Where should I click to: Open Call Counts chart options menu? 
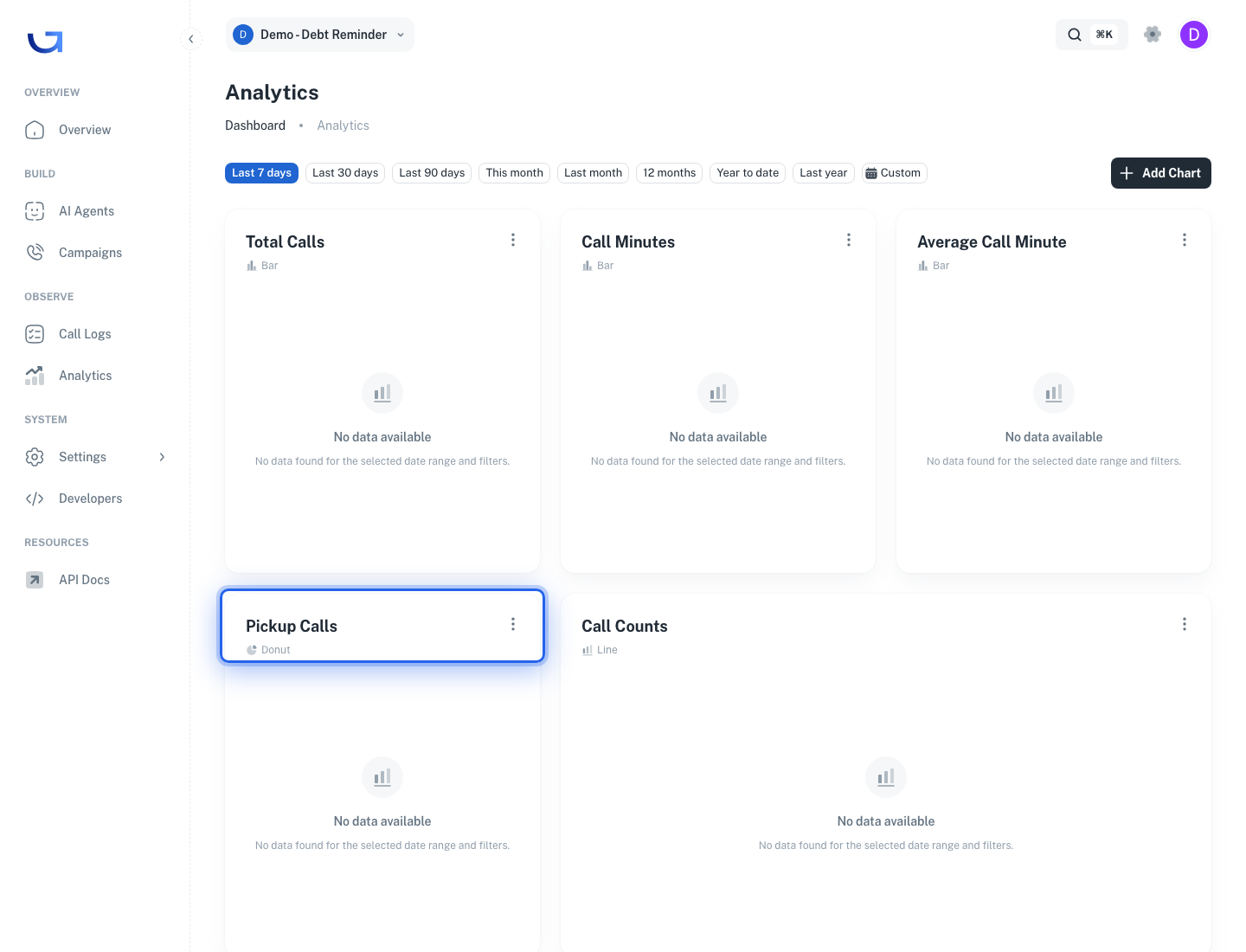coord(1185,624)
